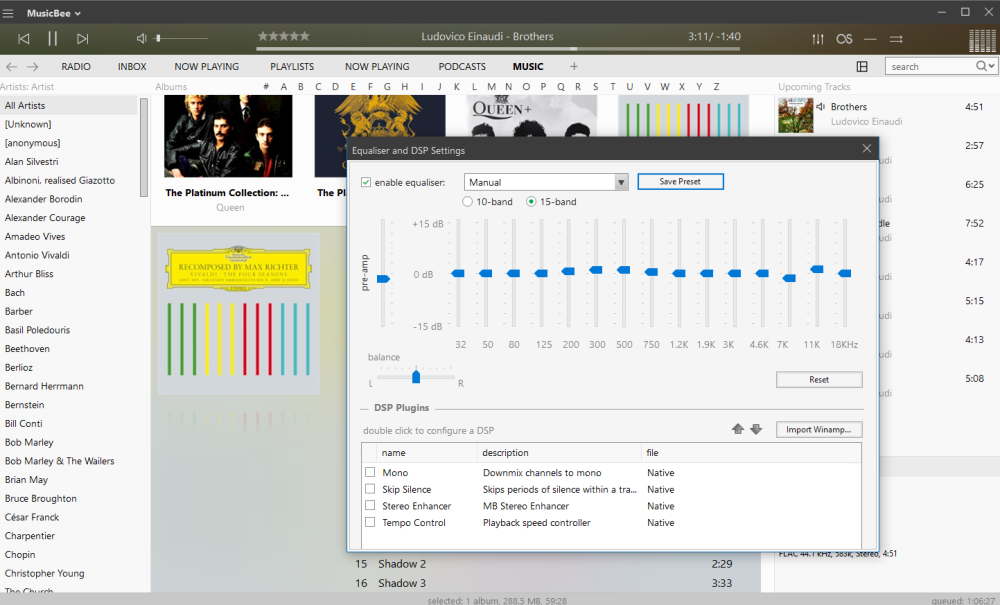Click the artist list scrollbar
The image size is (1000, 605).
[144, 147]
